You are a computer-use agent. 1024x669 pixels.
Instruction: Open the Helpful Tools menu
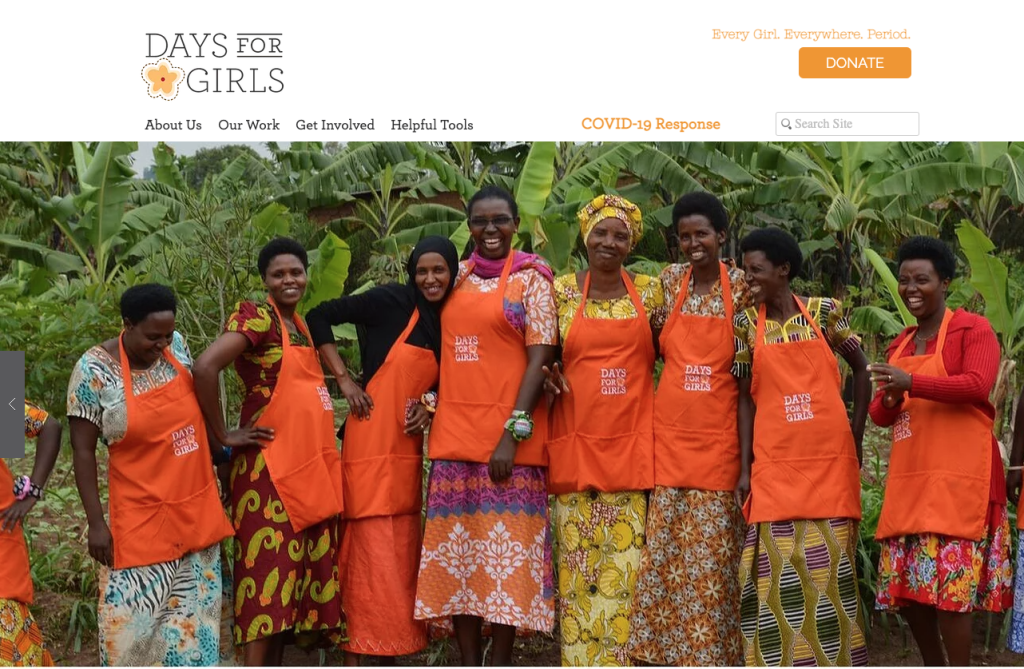432,125
